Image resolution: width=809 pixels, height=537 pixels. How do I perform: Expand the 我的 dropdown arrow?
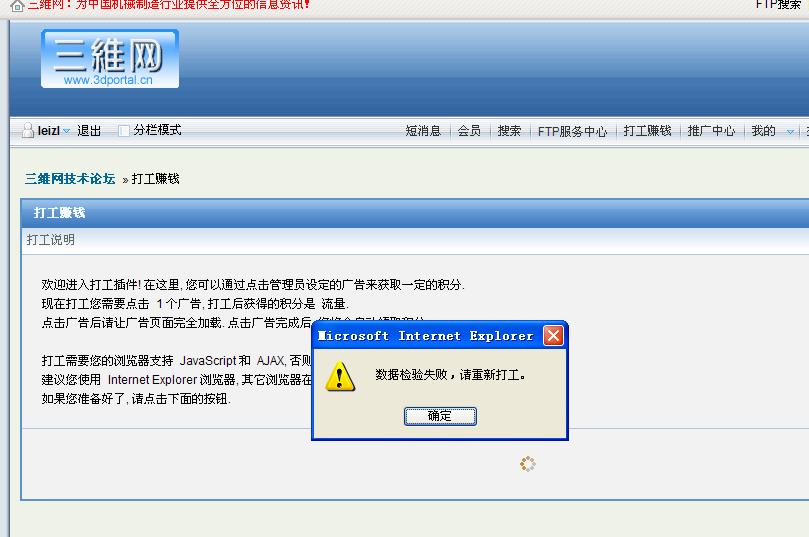[x=789, y=132]
